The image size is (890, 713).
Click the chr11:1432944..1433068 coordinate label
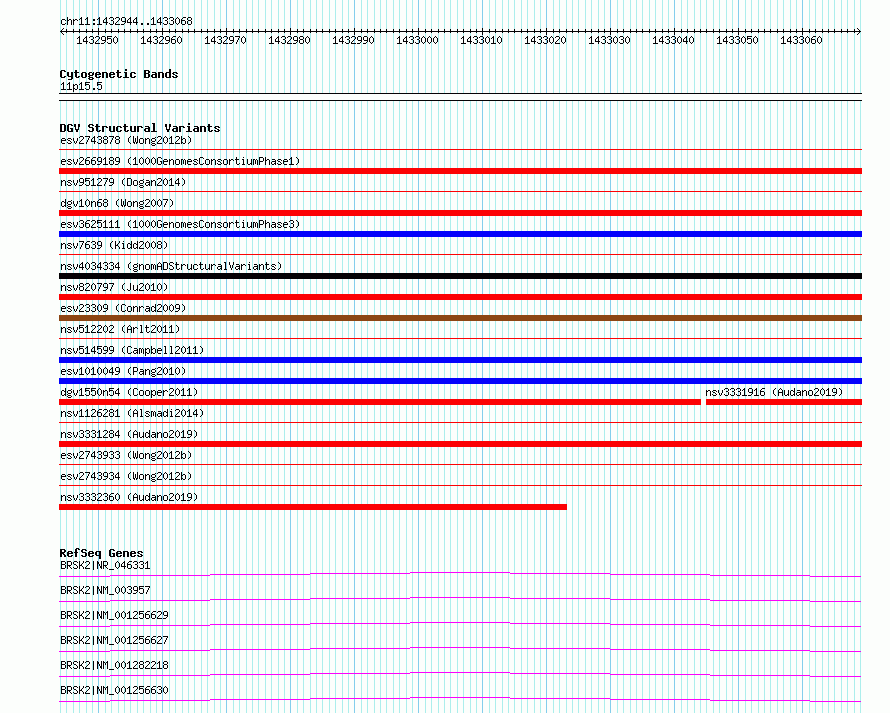pos(126,21)
